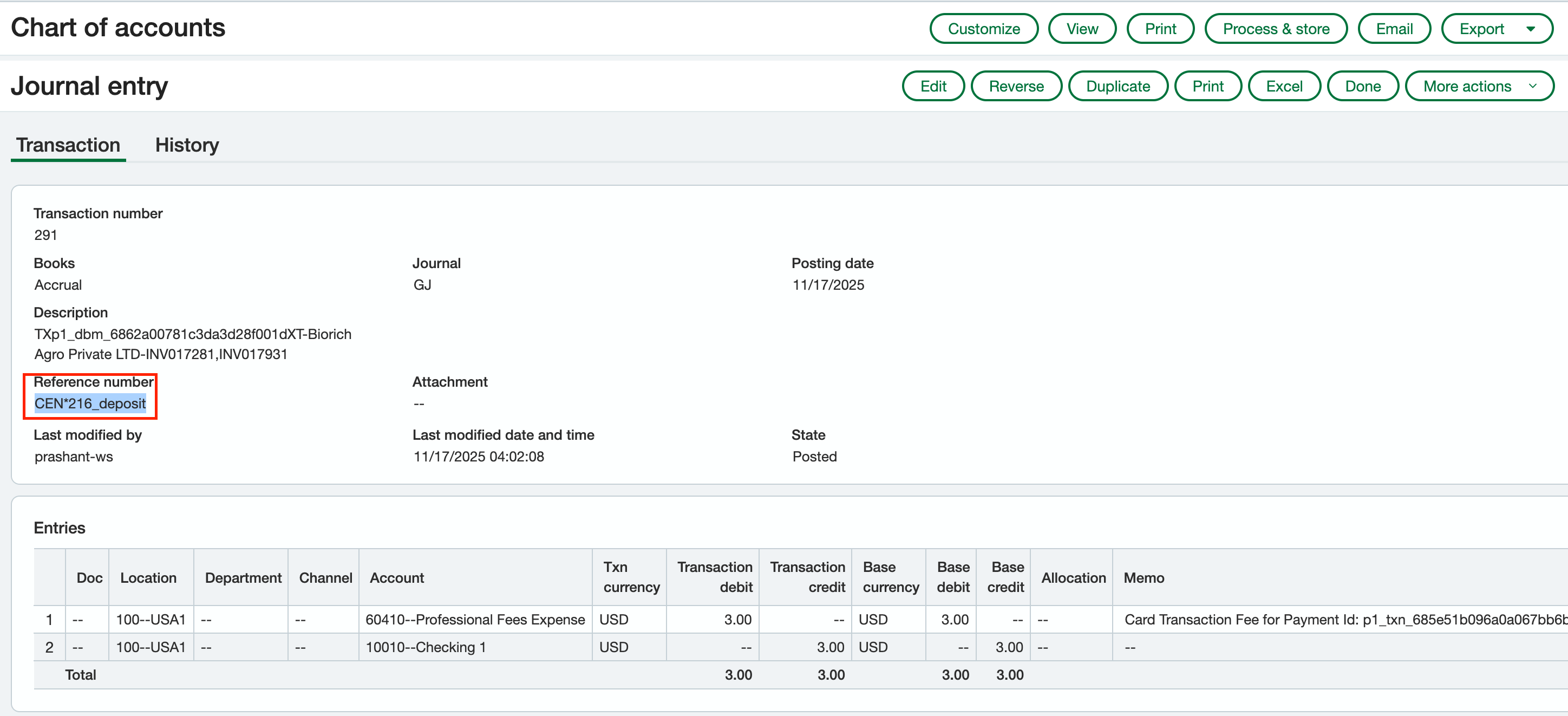Click the Done button

(1362, 86)
